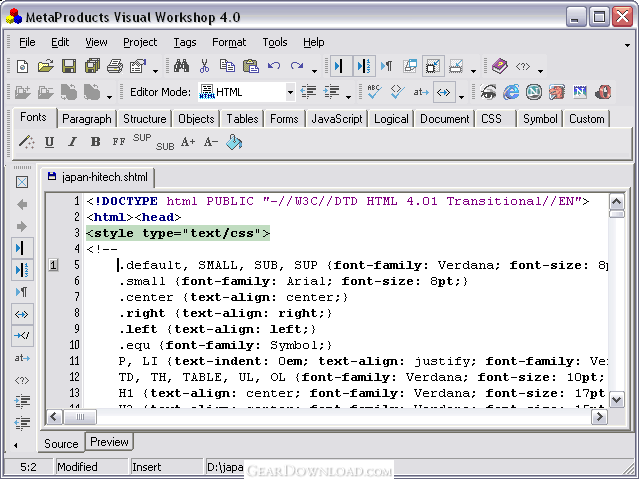Toggle sidebar word wrap button
Screen dimensions: 639x479
point(22,314)
